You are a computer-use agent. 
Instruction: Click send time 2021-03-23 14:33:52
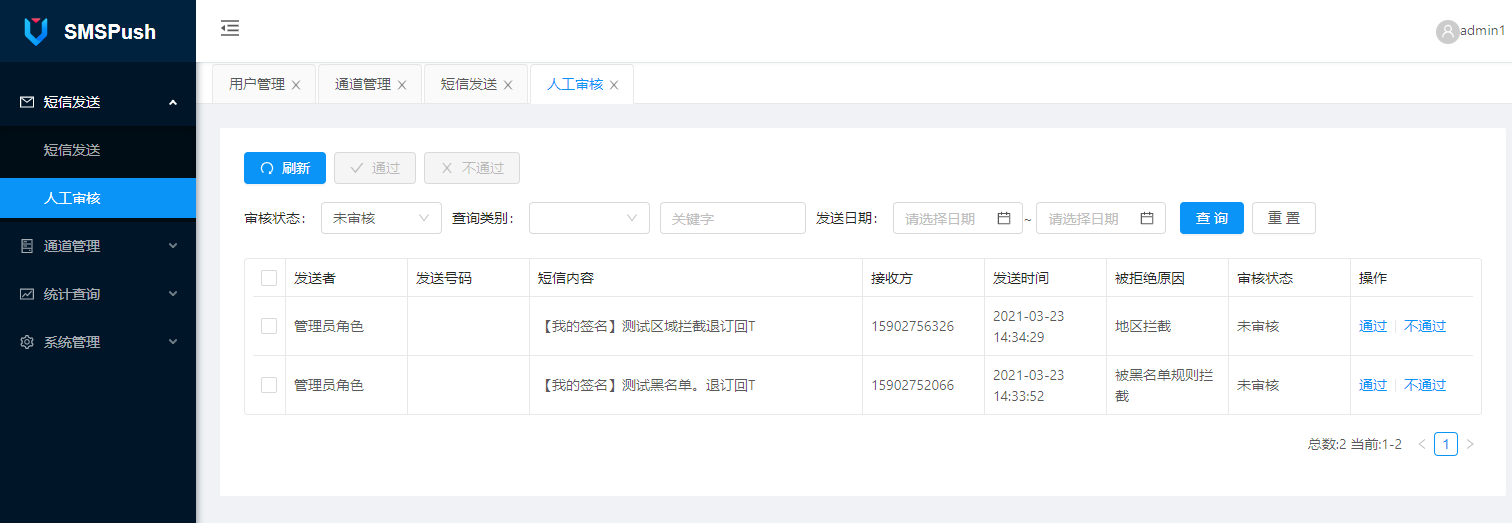coord(1029,385)
